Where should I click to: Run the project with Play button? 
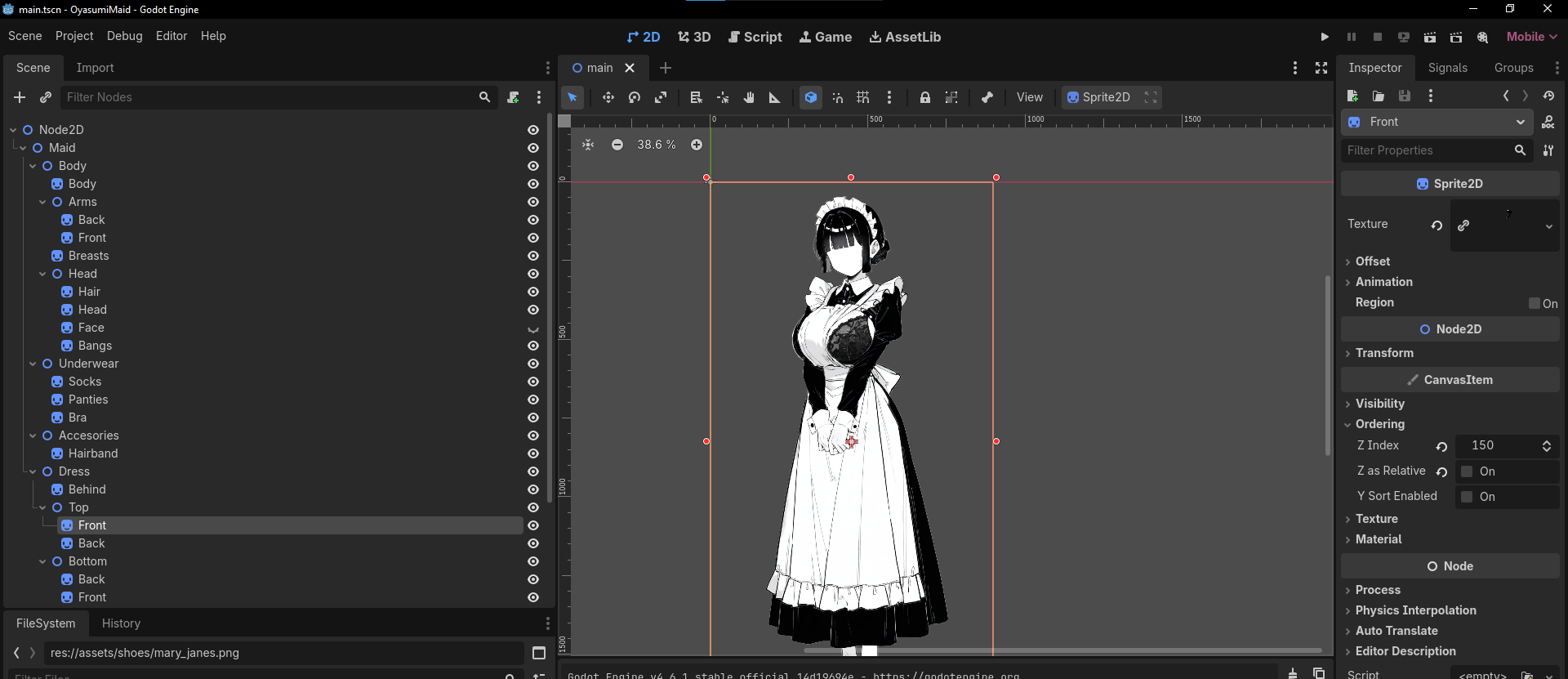coord(1324,37)
